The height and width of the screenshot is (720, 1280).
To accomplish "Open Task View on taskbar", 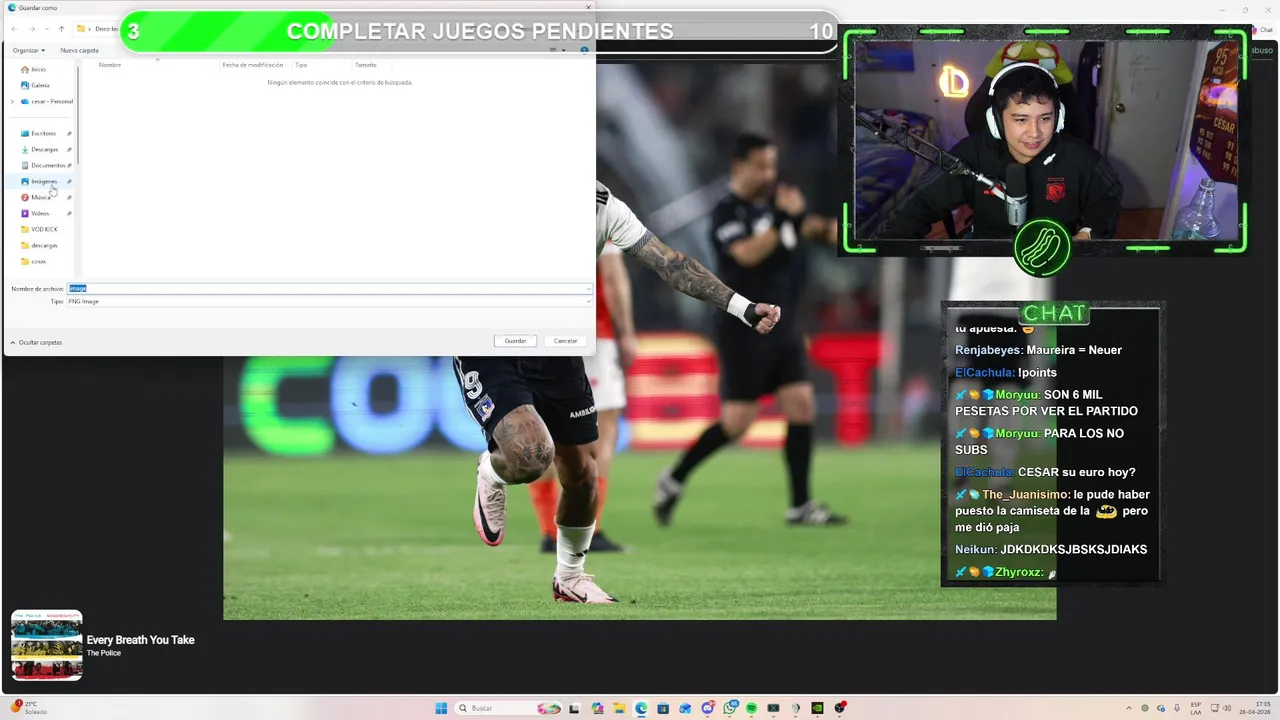I will coord(576,708).
